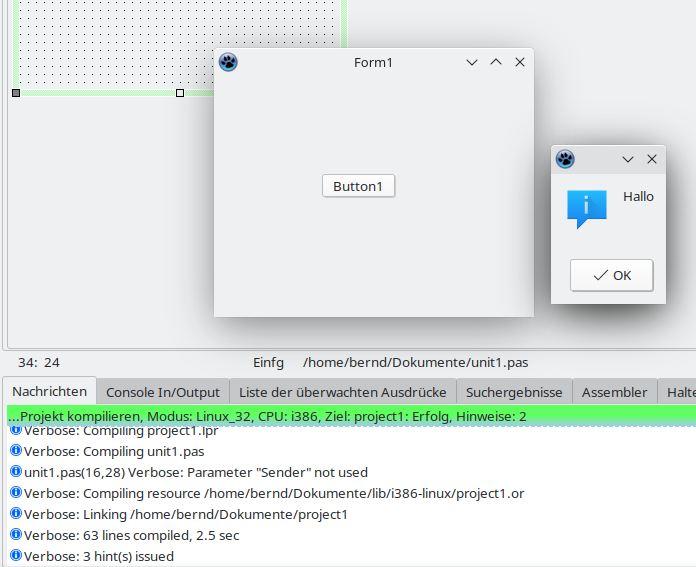Switch to the Suchergebnisse tab
The image size is (696, 567).
[514, 393]
